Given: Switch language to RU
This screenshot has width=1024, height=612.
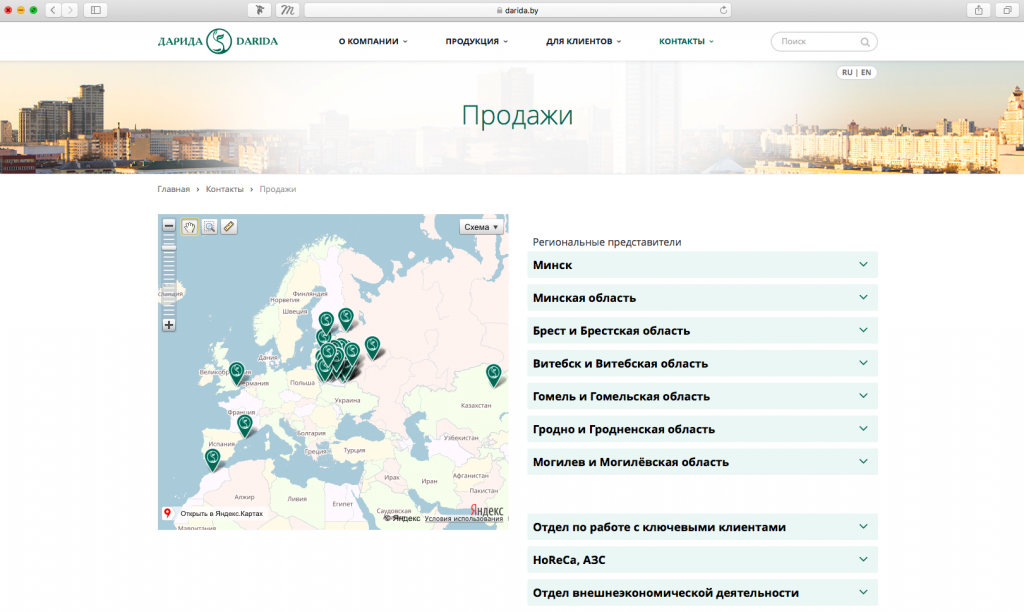Looking at the screenshot, I should [847, 72].
